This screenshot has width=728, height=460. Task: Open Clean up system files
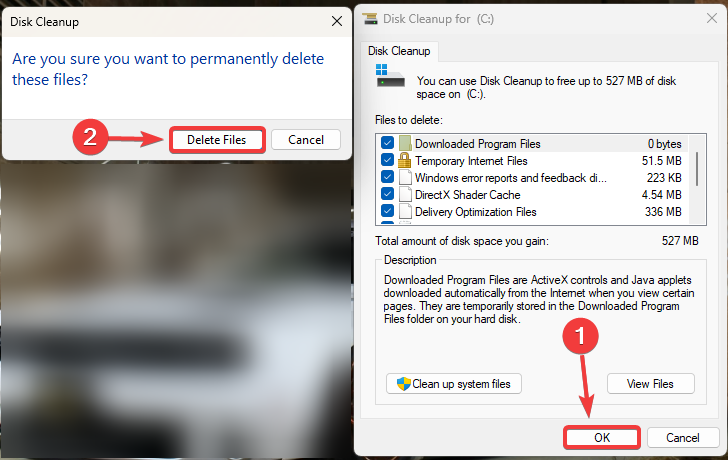[x=454, y=384]
